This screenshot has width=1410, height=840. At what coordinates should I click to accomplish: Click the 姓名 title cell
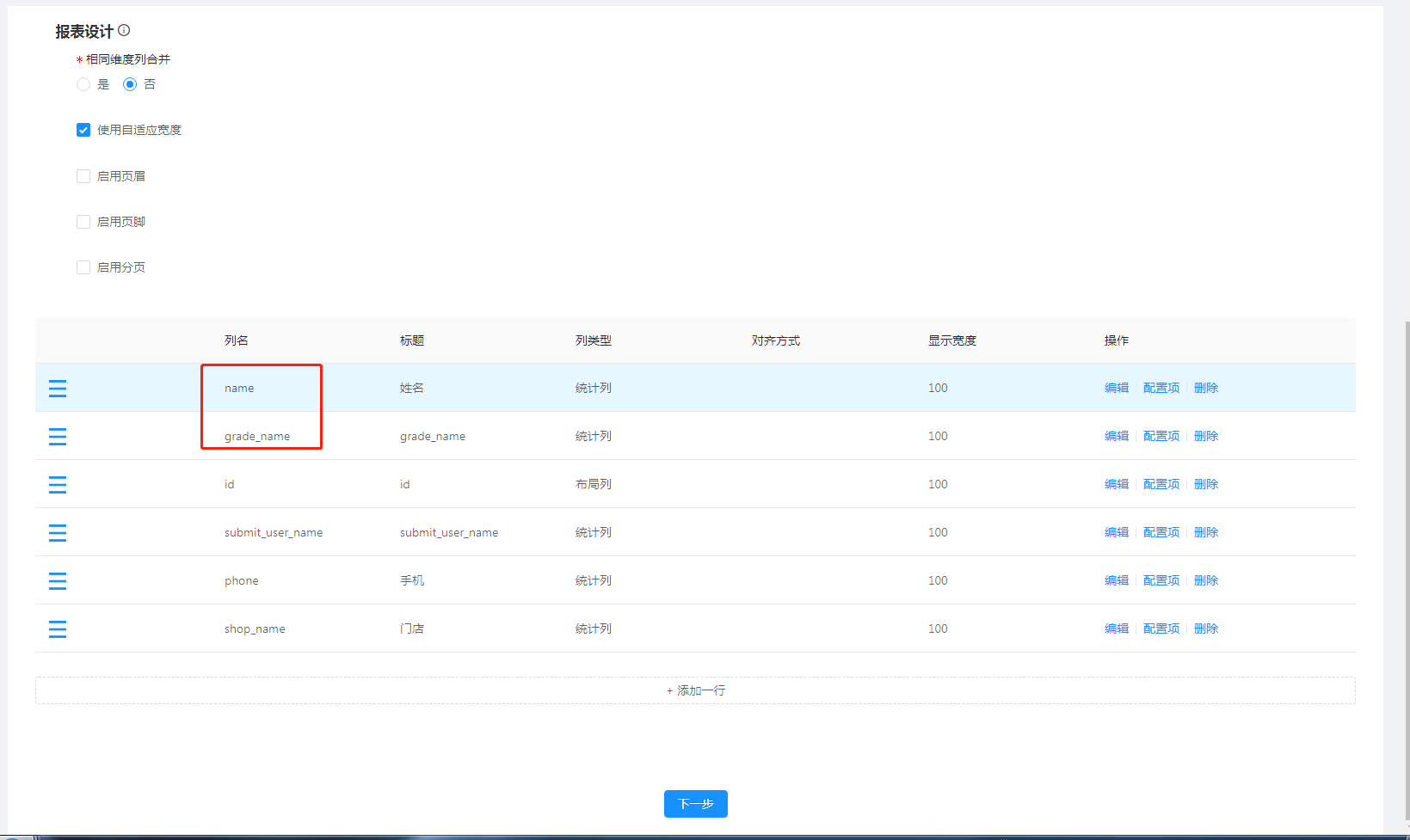point(412,388)
